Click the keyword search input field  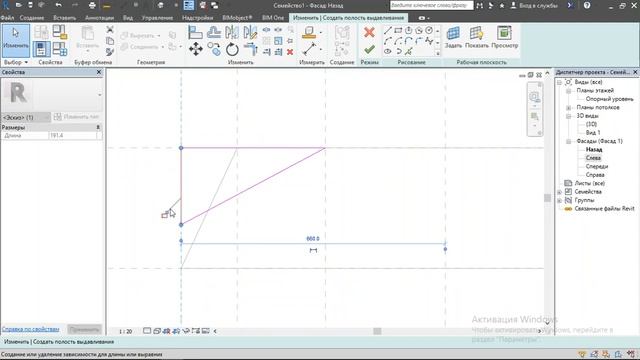pyautogui.click(x=431, y=5)
